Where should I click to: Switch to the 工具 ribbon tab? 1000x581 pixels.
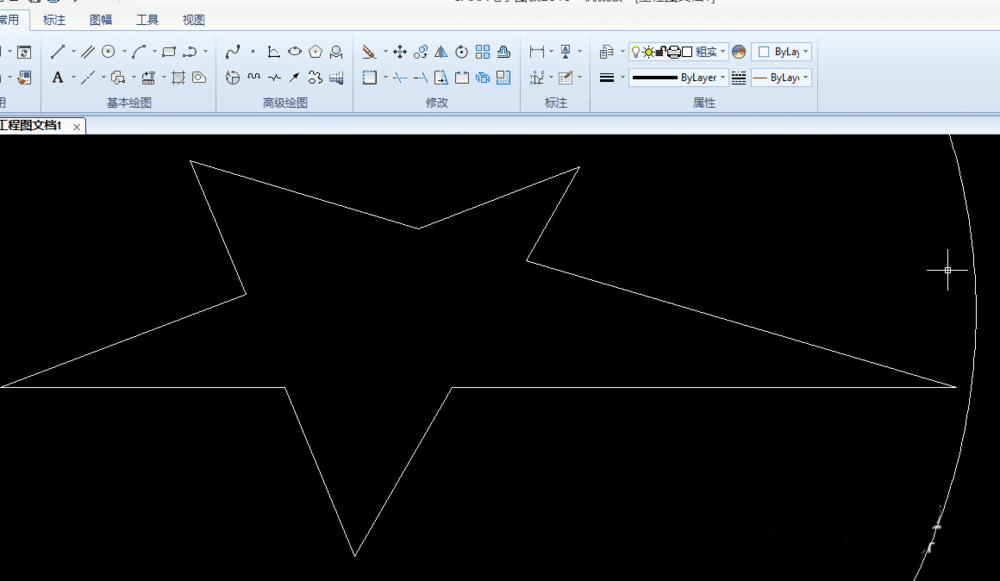[x=147, y=20]
